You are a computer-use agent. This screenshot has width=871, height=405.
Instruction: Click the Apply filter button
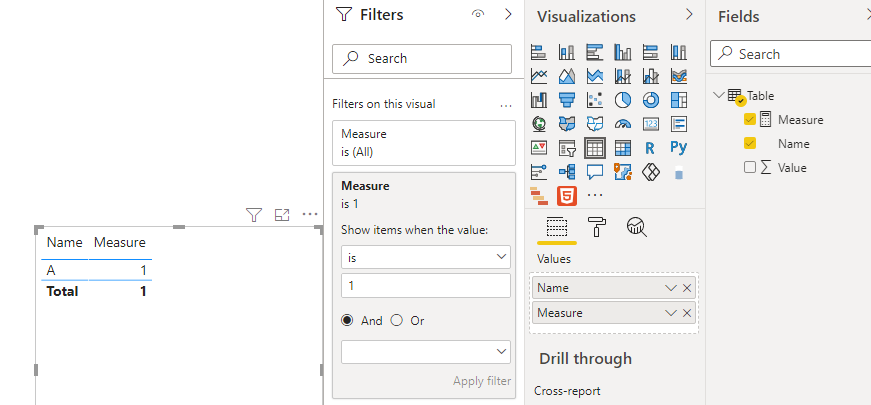(482, 381)
